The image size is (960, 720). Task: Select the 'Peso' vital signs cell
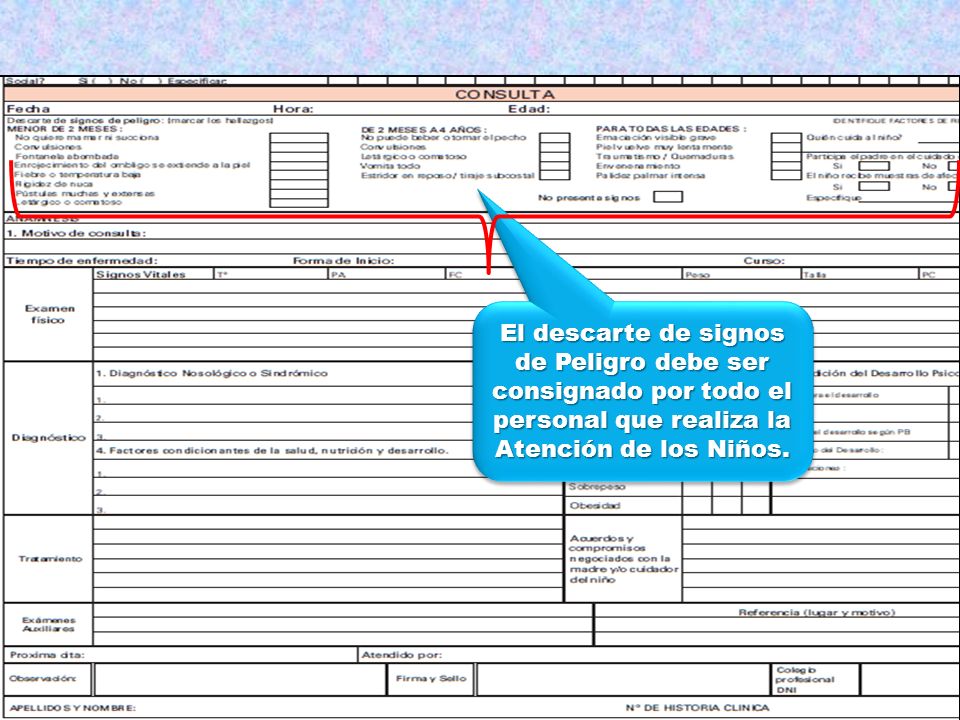coord(741,274)
